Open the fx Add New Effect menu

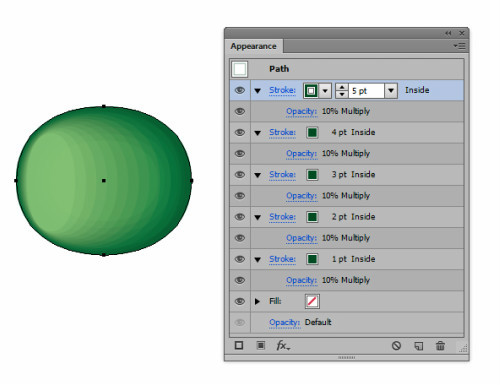tap(283, 346)
